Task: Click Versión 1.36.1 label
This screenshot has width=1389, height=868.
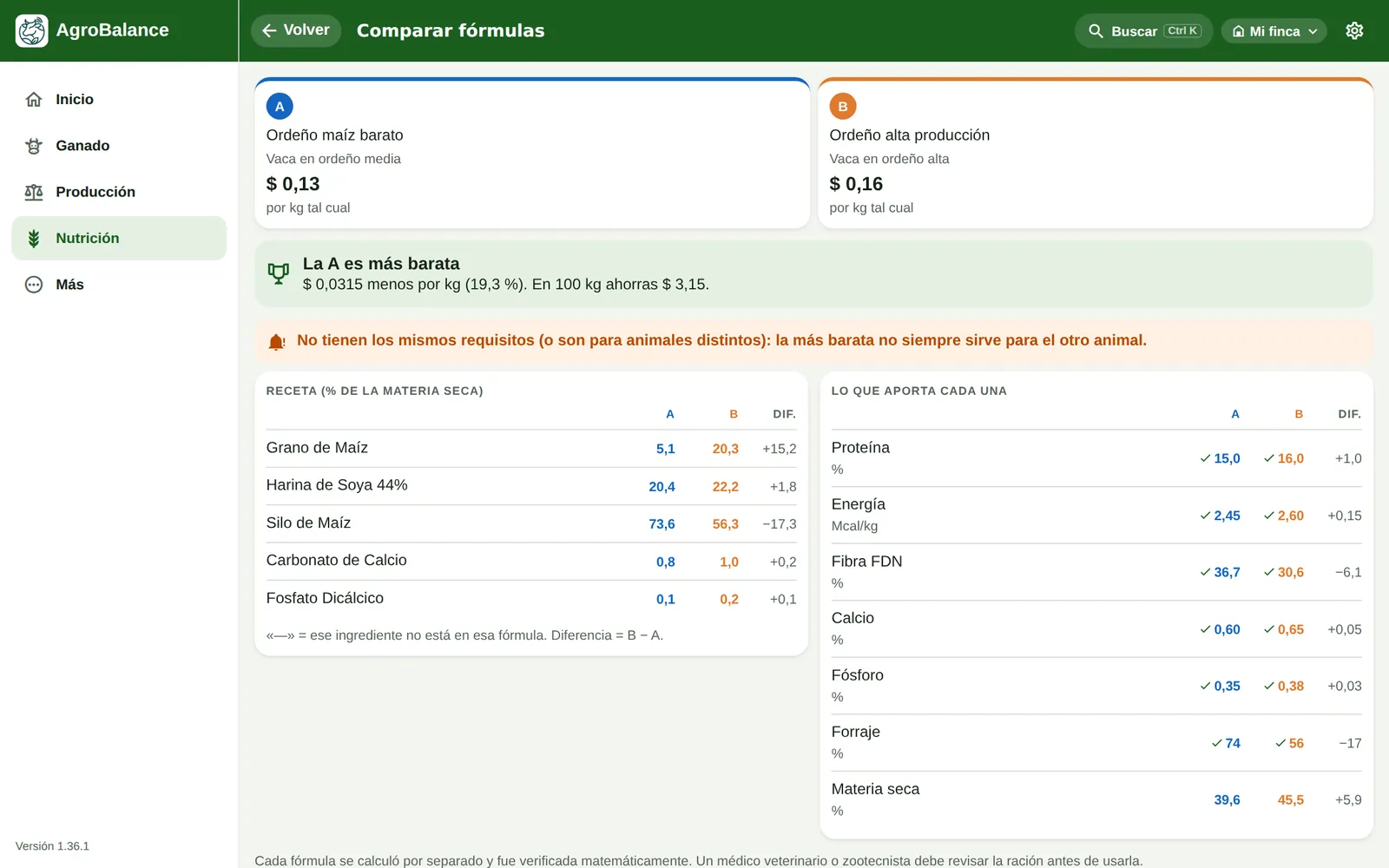Action: click(52, 846)
